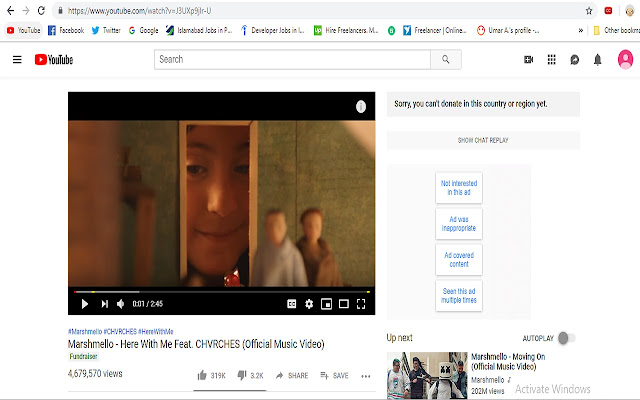Dislike the video with thumbs down
Screen dimensions: 640x400
pyautogui.click(x=250, y=376)
